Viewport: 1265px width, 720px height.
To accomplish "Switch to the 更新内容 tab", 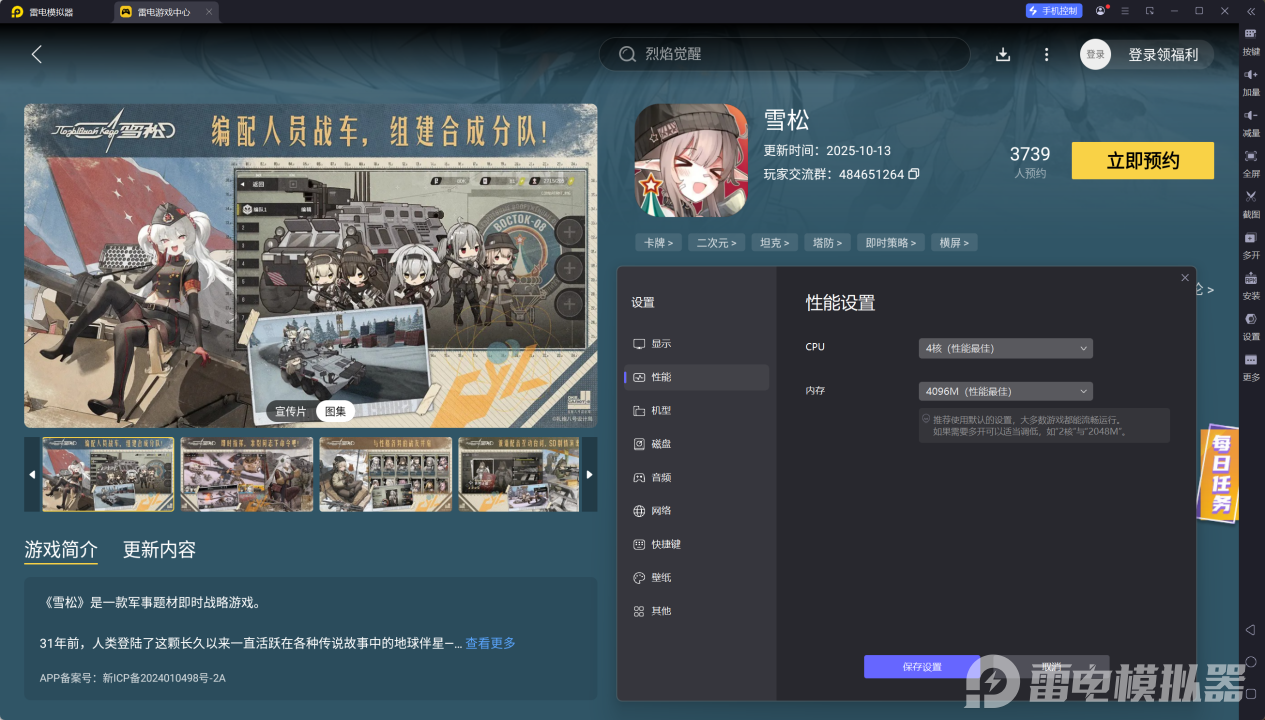I will point(159,550).
